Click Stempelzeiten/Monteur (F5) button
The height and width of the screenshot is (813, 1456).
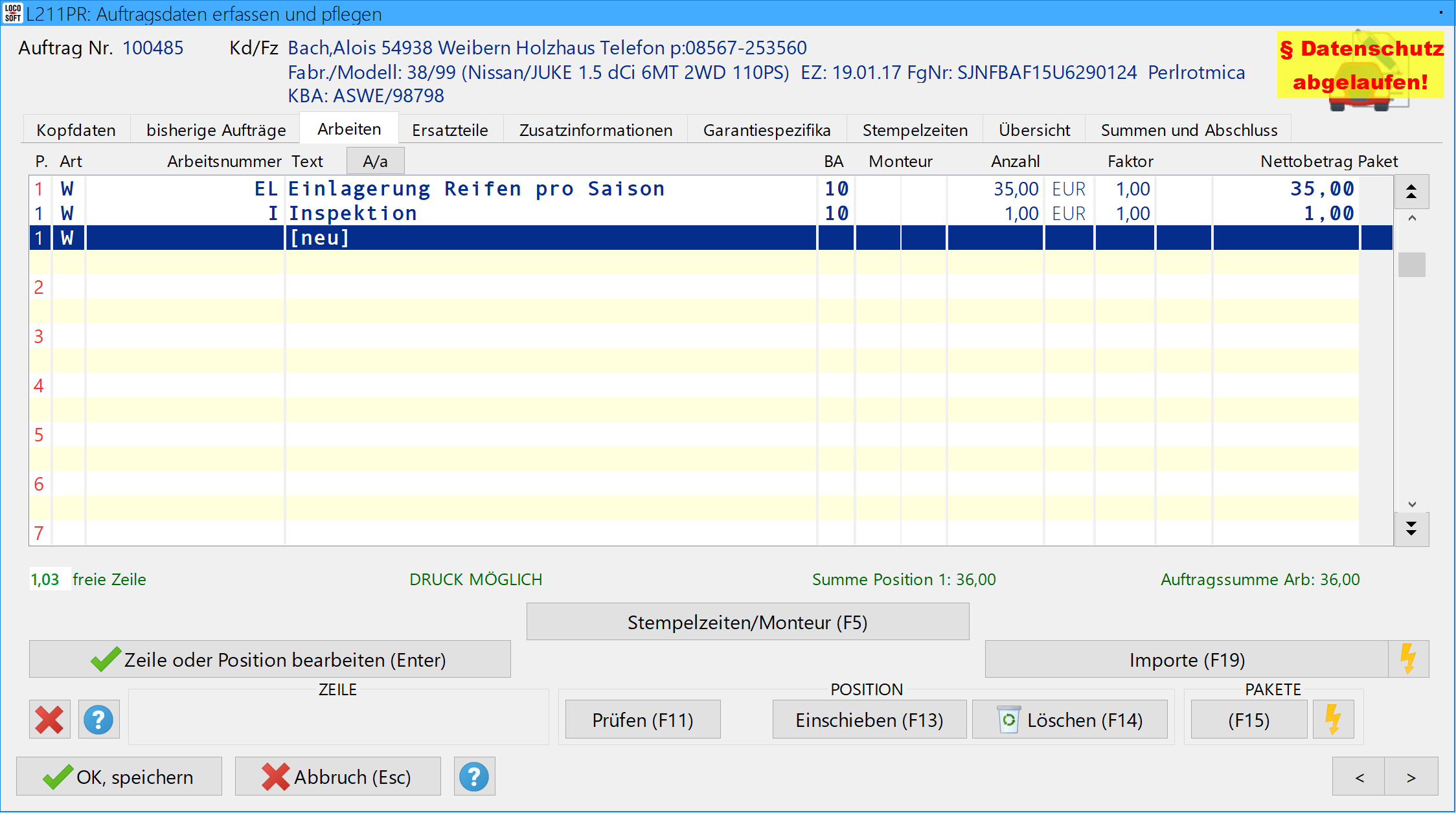(747, 622)
